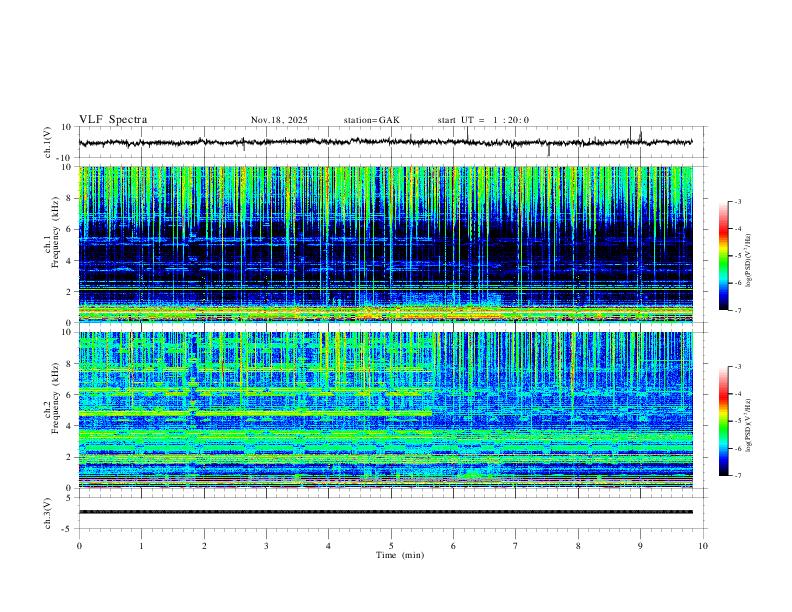Click time axis tick label "2"
The image size is (792, 612).
[x=204, y=546]
